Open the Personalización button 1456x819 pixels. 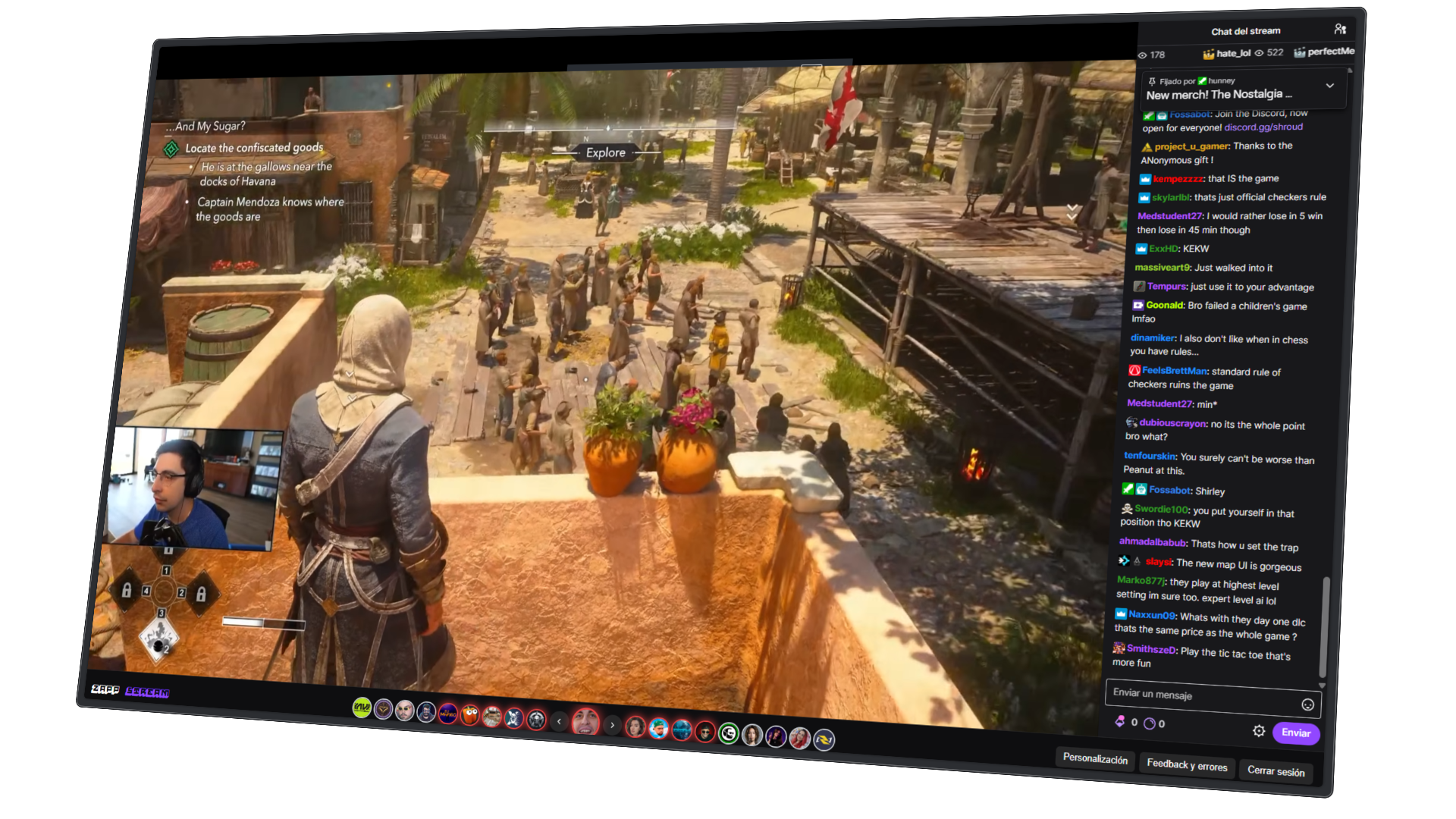tap(1095, 759)
